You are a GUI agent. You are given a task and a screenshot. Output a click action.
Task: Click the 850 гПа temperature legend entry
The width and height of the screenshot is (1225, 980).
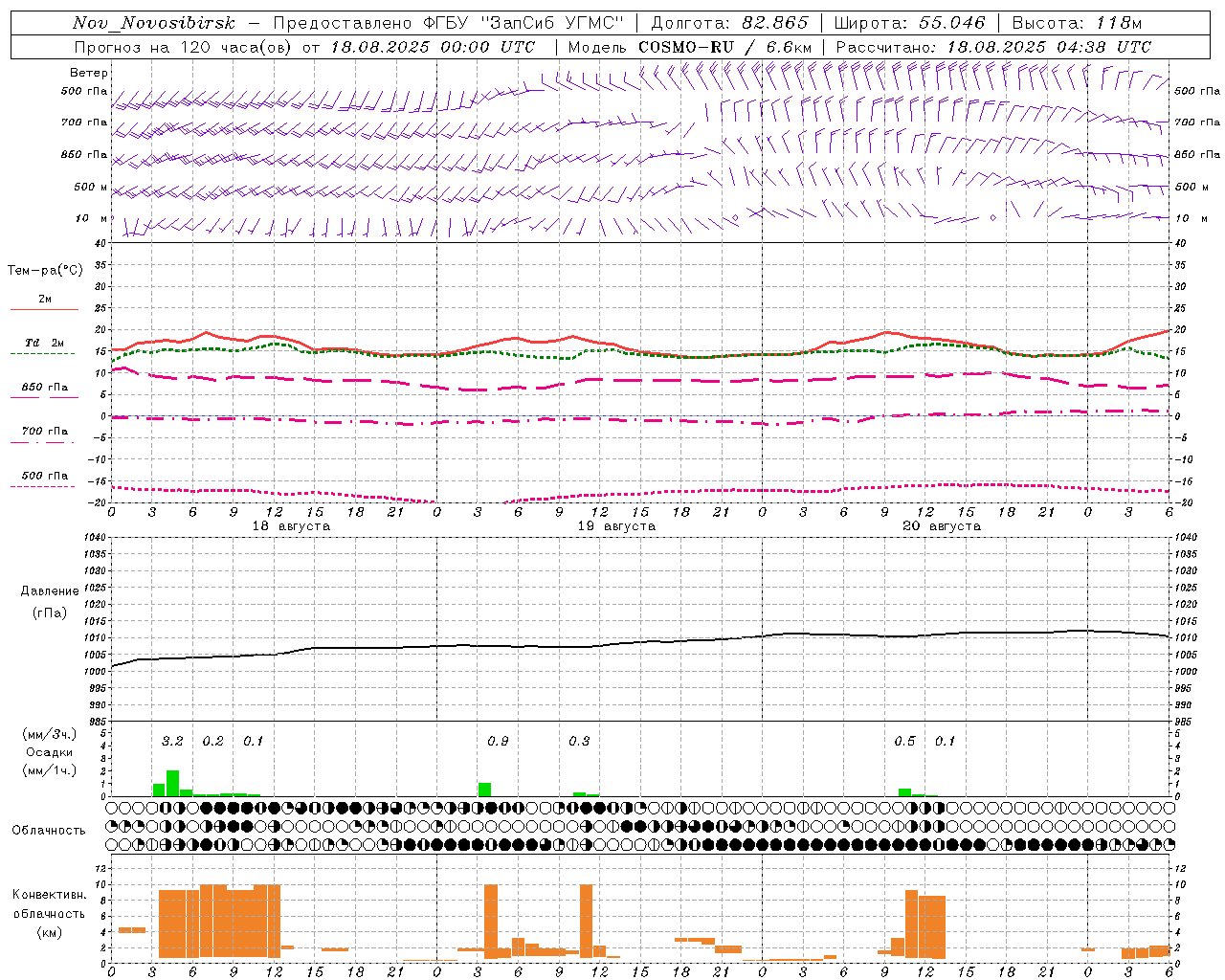[44, 388]
